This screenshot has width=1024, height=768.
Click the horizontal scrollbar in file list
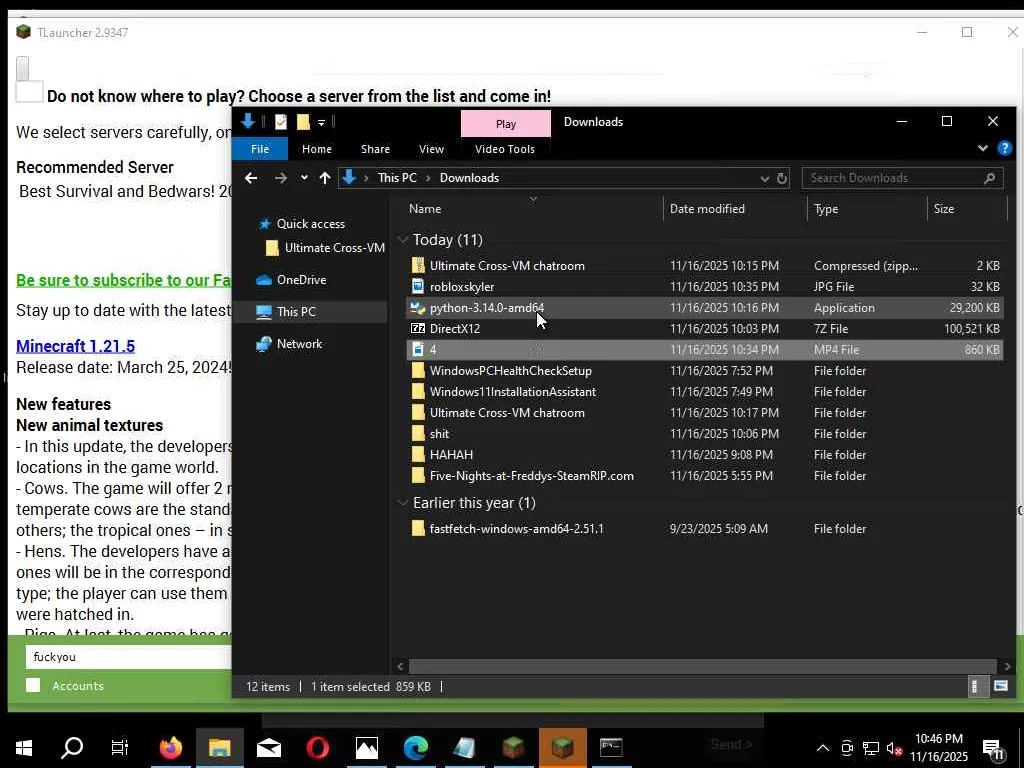click(702, 666)
